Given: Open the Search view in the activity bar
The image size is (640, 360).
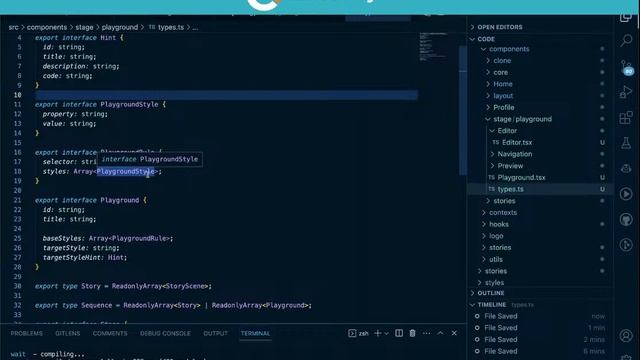Looking at the screenshot, I should (x=626, y=40).
